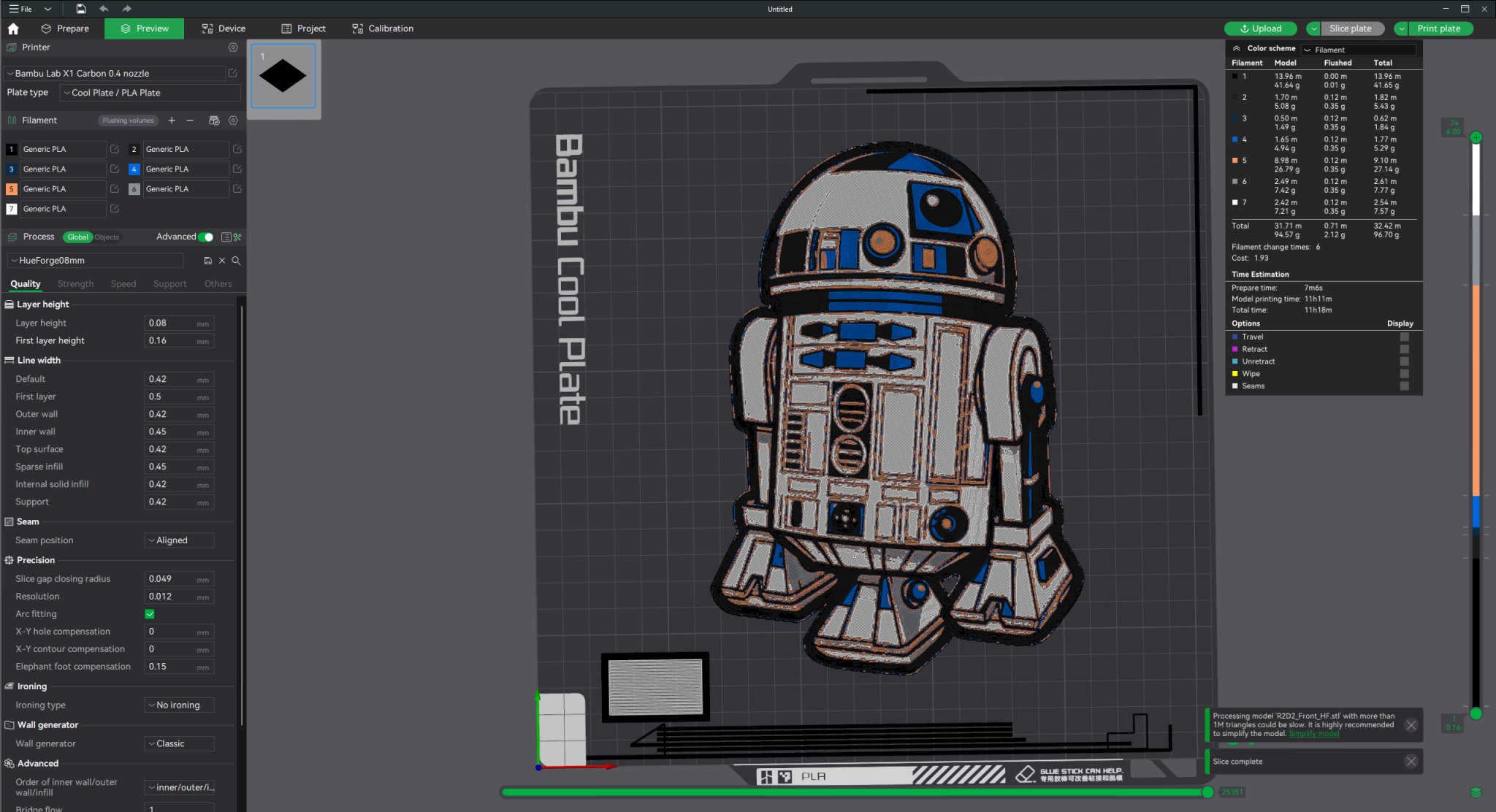Viewport: 1496px width, 812px height.
Task: Enable the Travel display checkbox
Action: click(1405, 337)
